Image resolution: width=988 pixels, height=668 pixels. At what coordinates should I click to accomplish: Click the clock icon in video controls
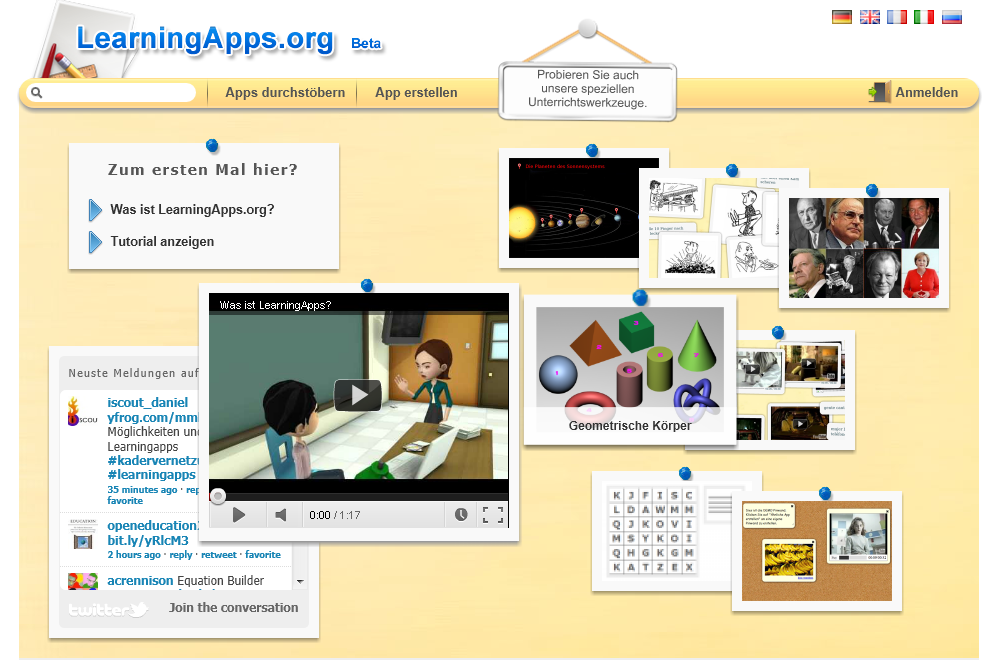click(x=460, y=515)
